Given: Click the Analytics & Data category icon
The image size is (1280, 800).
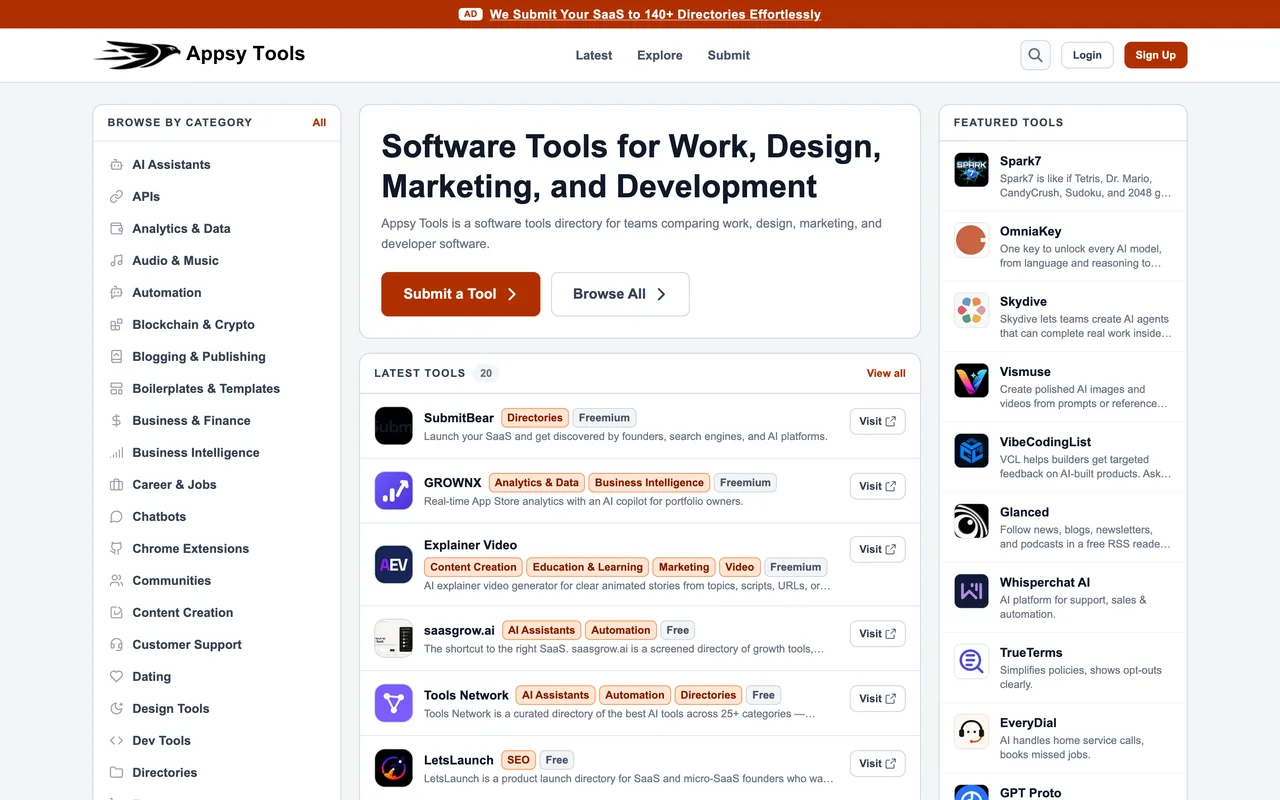Looking at the screenshot, I should tap(116, 229).
